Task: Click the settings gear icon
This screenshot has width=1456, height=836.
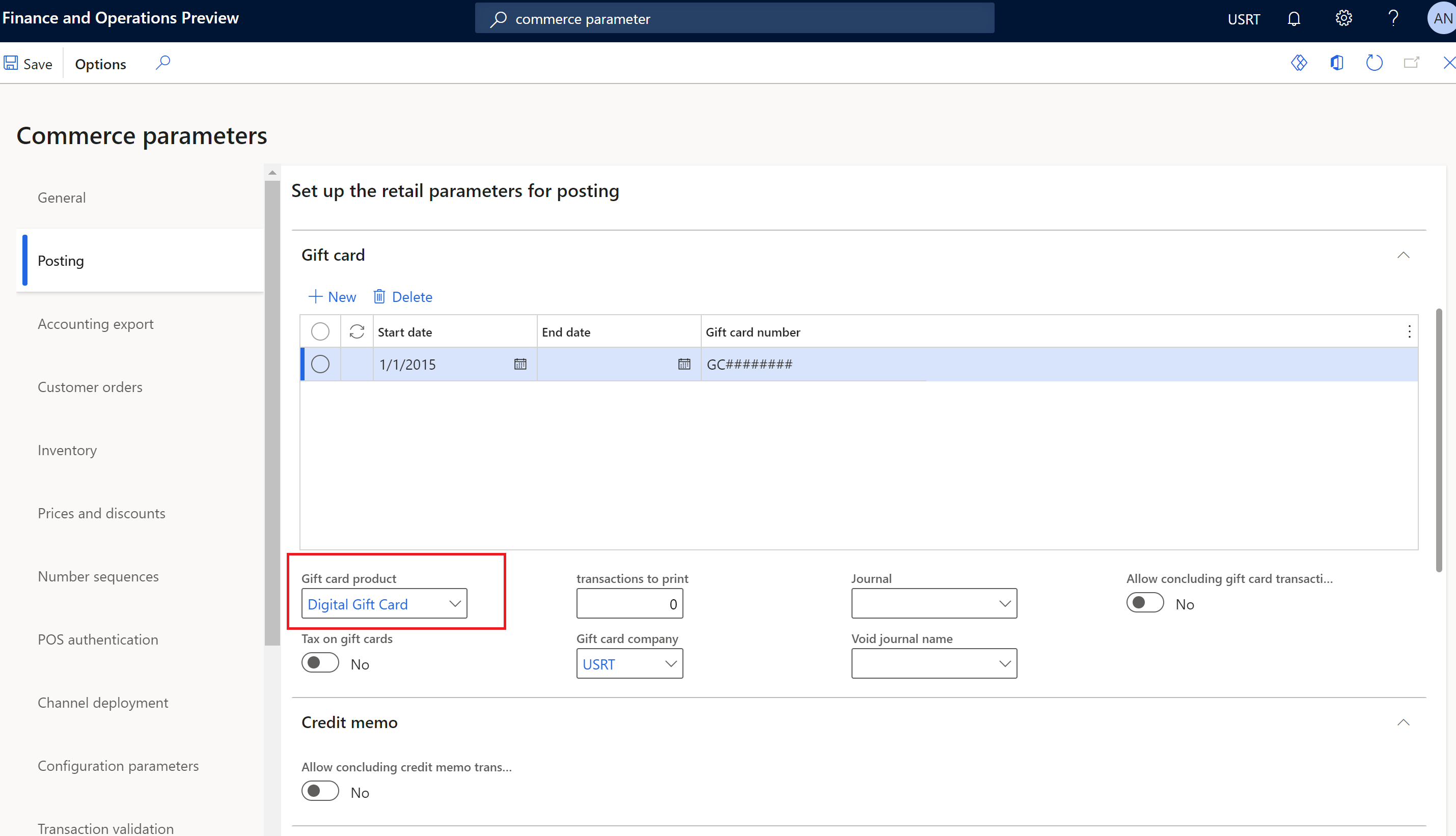Action: (x=1345, y=18)
